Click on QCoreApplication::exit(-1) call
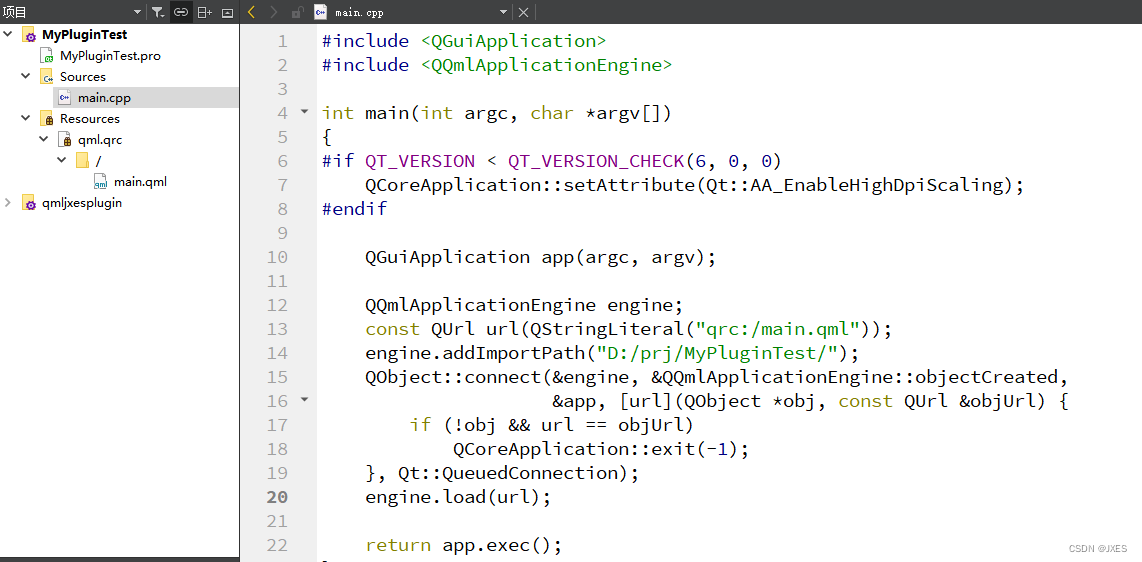 tap(601, 449)
